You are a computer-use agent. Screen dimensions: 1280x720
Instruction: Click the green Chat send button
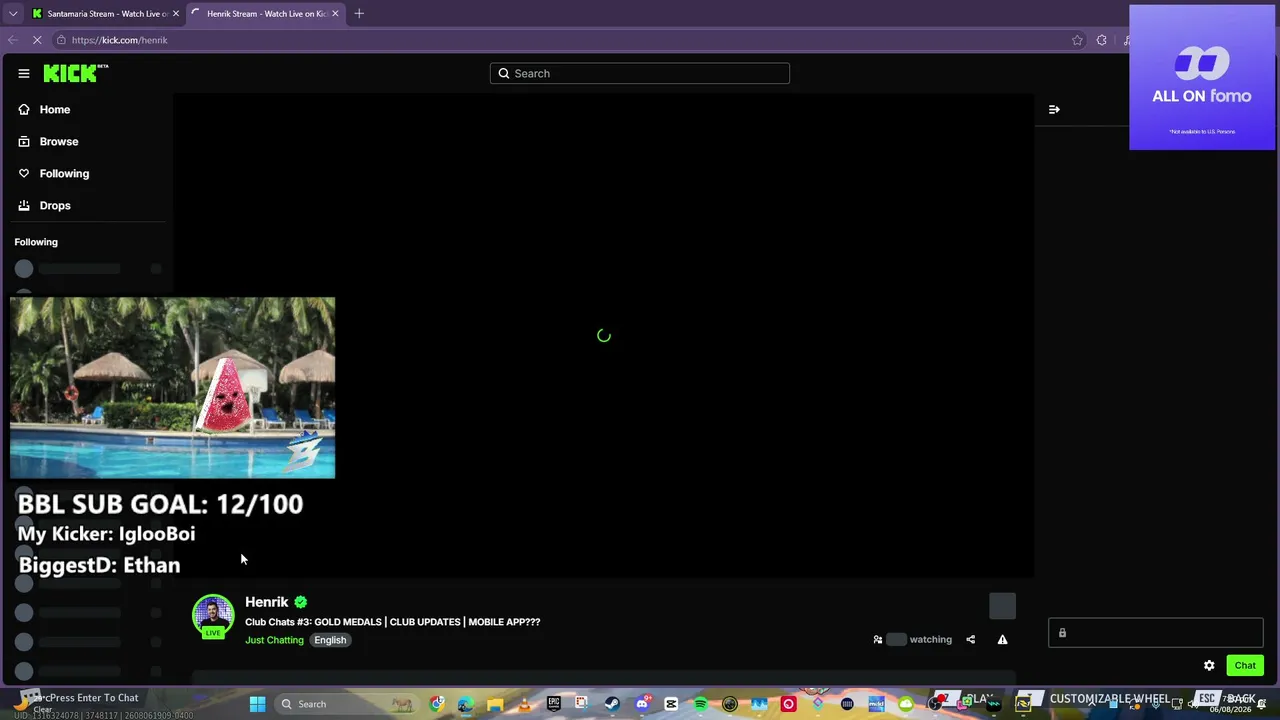(1245, 665)
